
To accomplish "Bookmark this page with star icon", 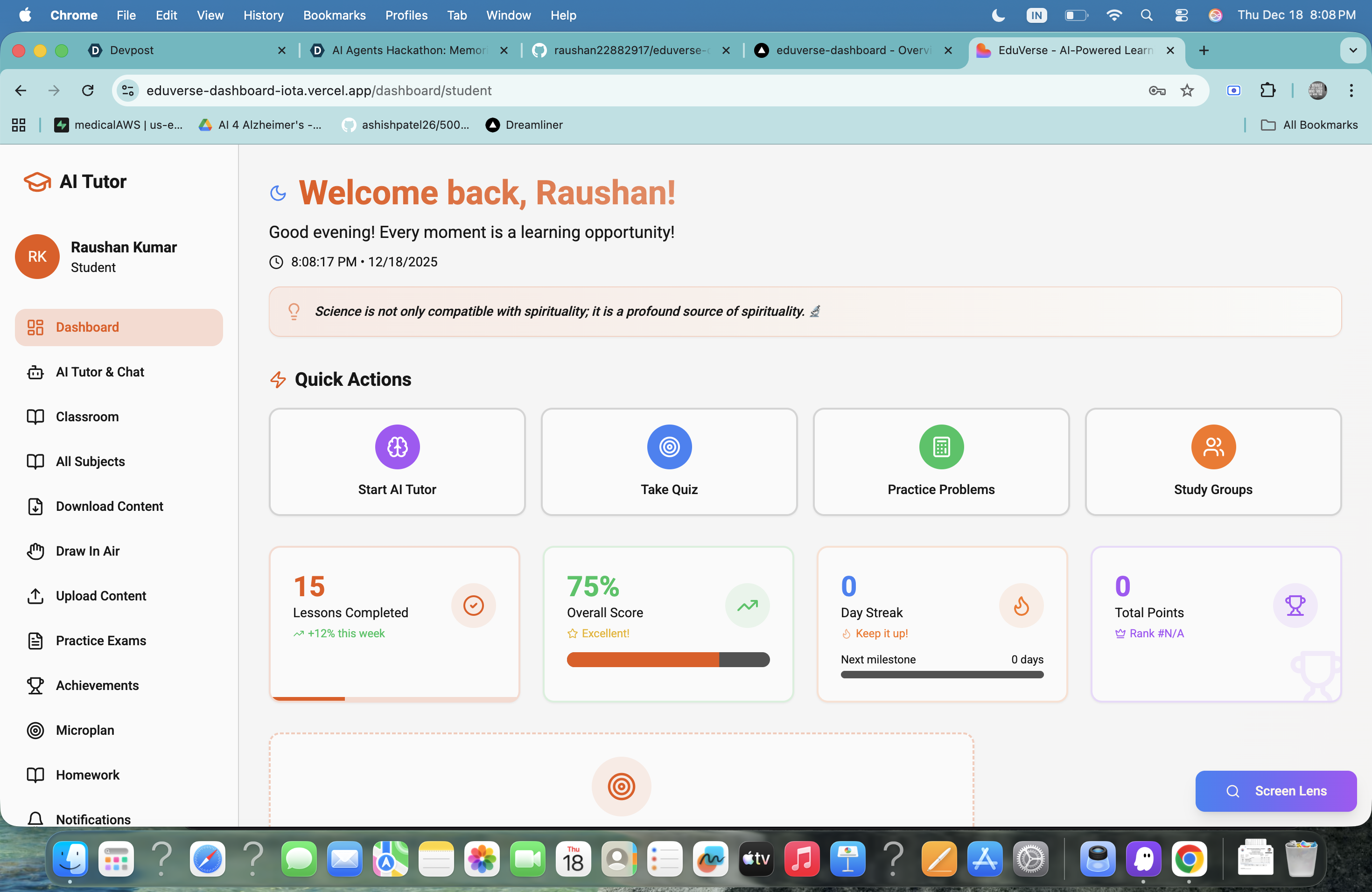I will (x=1186, y=91).
